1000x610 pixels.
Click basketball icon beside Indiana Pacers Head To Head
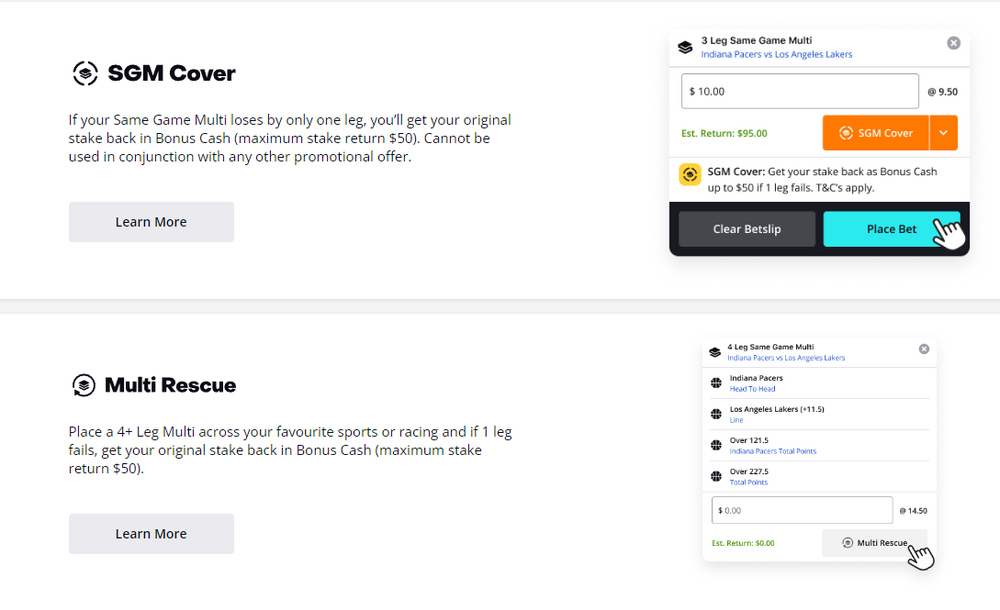(x=715, y=383)
